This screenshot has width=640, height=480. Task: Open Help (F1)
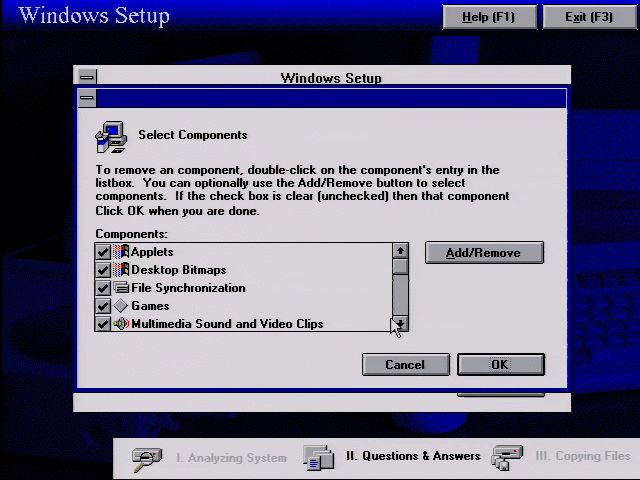(489, 17)
